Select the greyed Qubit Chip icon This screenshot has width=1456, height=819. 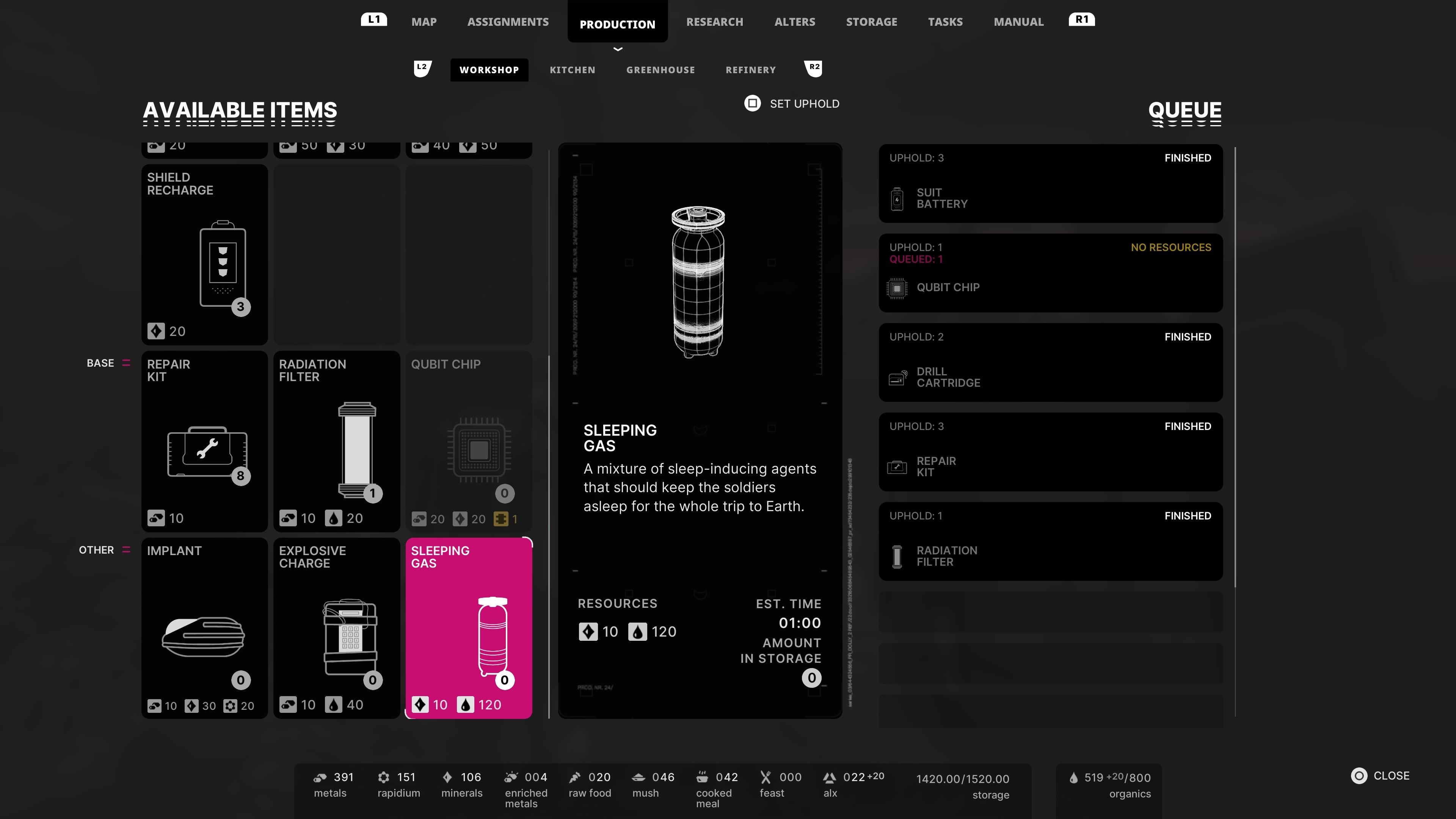point(479,450)
